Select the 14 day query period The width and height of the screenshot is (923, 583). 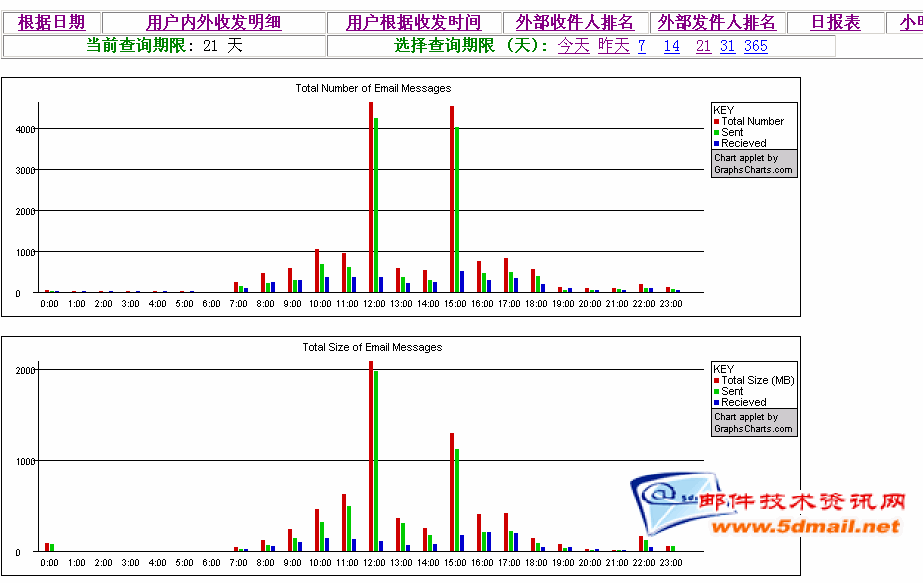pos(671,46)
